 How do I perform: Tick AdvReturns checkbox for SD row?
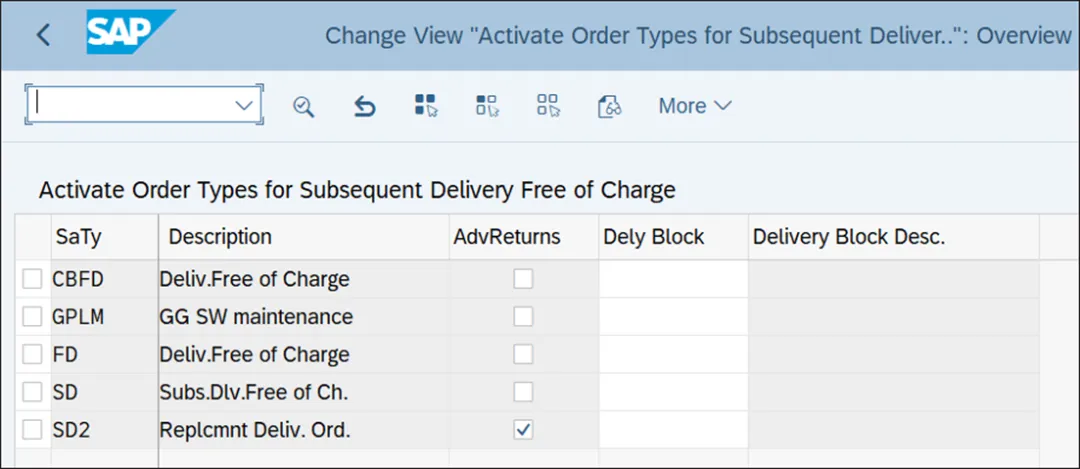[523, 392]
